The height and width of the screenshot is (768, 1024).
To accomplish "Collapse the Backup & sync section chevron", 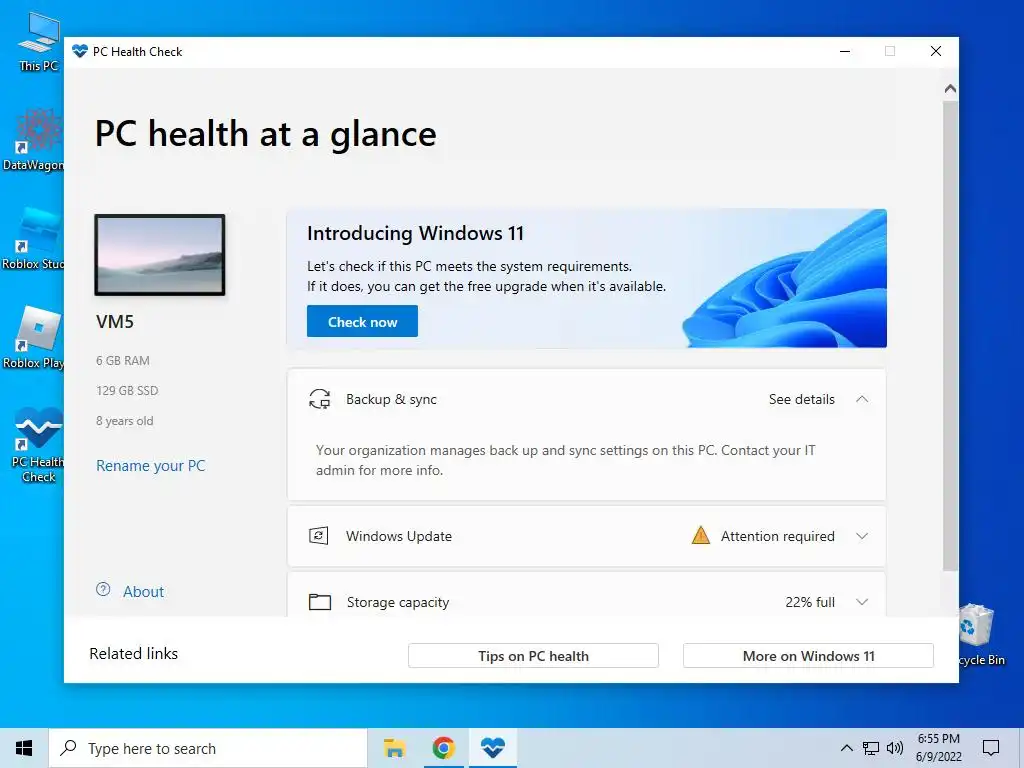I will (862, 399).
